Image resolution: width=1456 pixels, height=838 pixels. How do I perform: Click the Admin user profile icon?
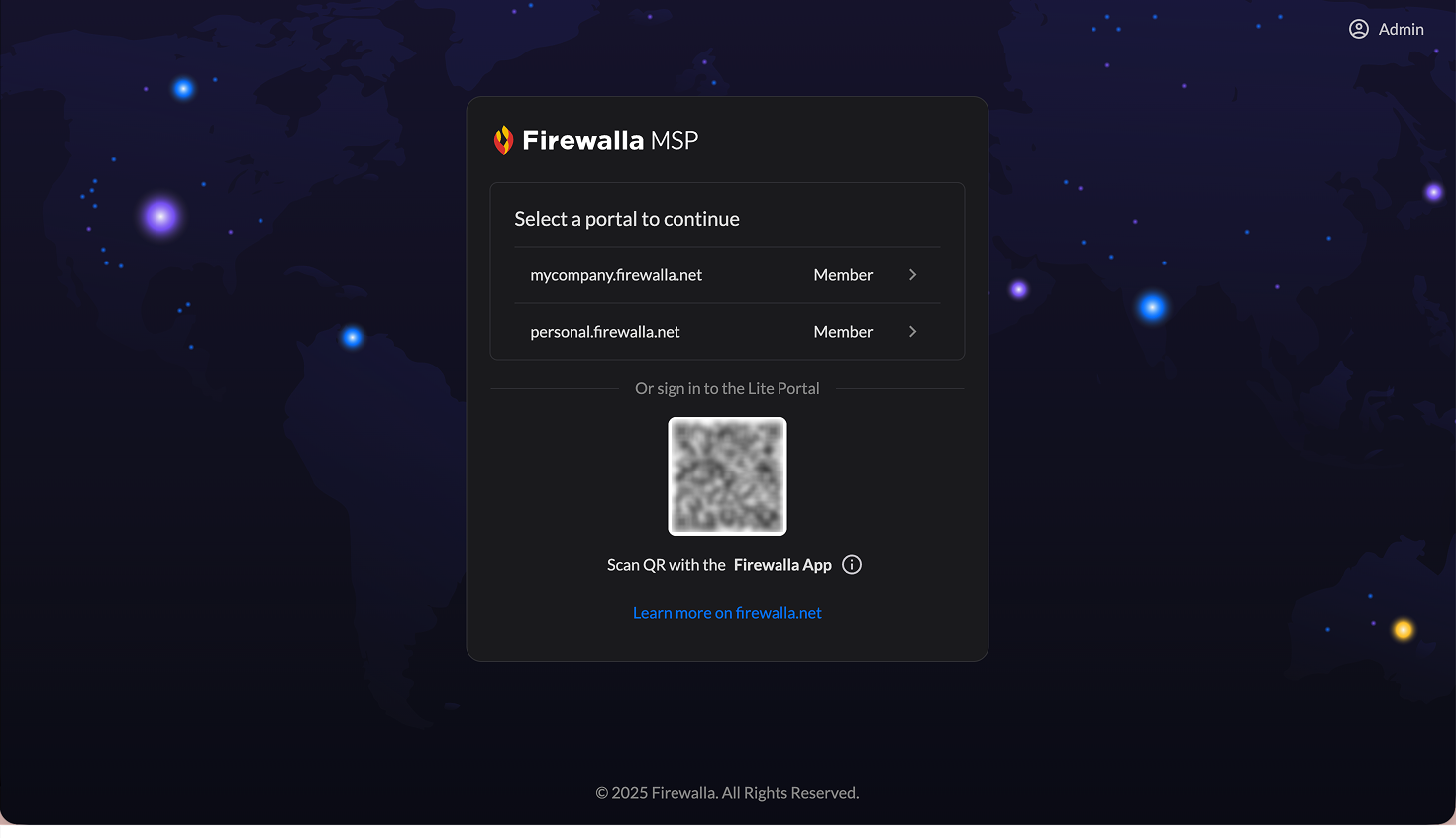point(1359,29)
